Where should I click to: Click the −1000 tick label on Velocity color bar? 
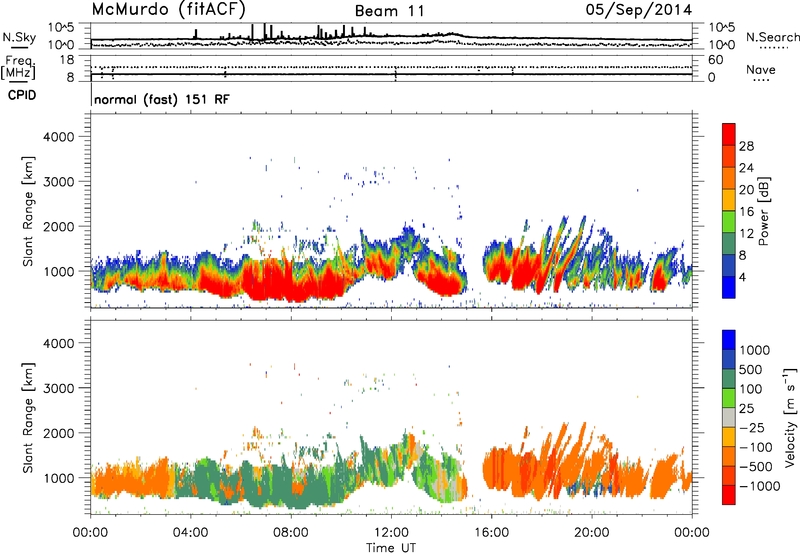(x=760, y=486)
